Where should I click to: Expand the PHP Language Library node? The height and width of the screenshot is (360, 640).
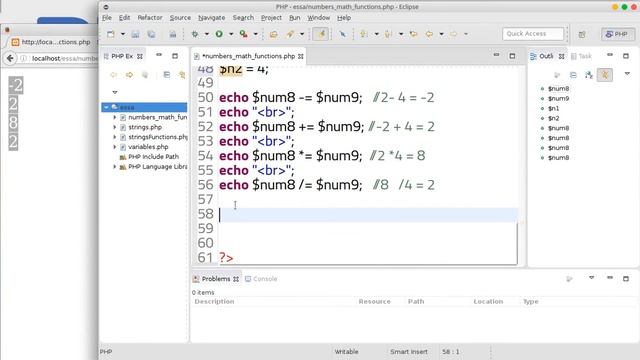pyautogui.click(x=115, y=167)
